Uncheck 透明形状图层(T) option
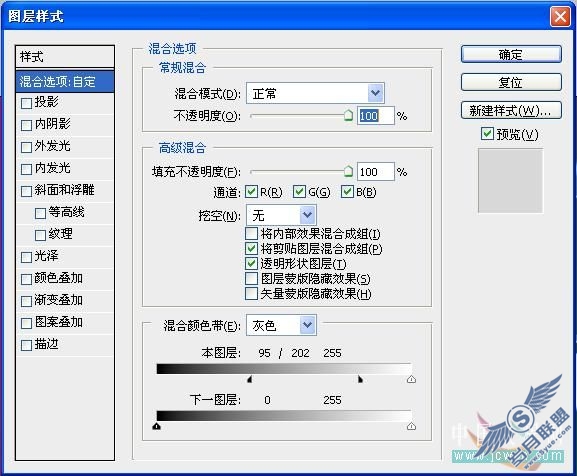 point(251,263)
